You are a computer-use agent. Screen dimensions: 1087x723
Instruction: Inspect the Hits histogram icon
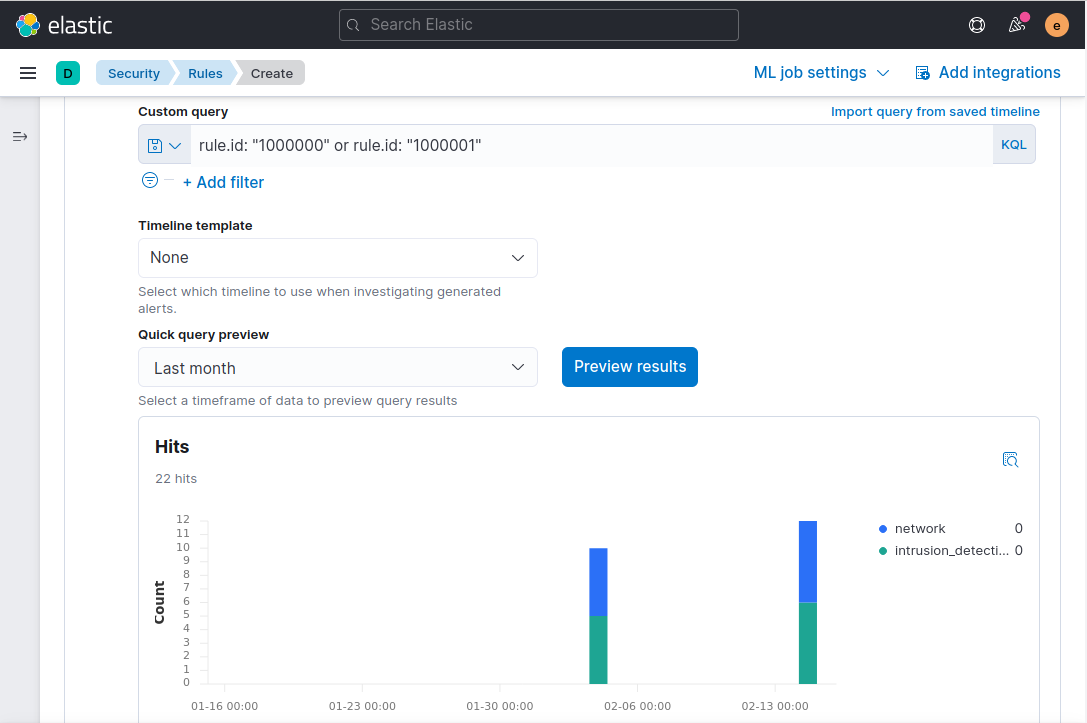pyautogui.click(x=1010, y=460)
